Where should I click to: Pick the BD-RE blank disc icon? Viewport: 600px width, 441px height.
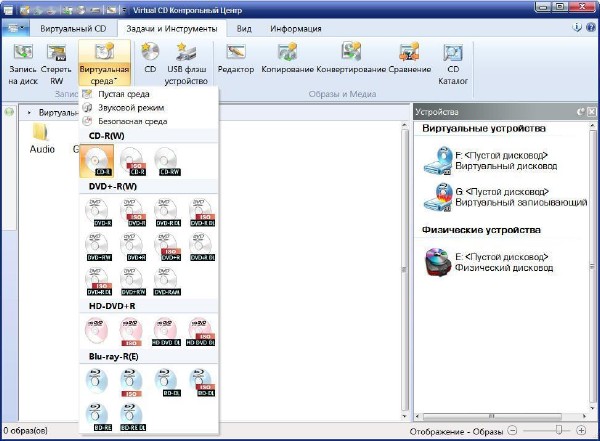pos(99,412)
